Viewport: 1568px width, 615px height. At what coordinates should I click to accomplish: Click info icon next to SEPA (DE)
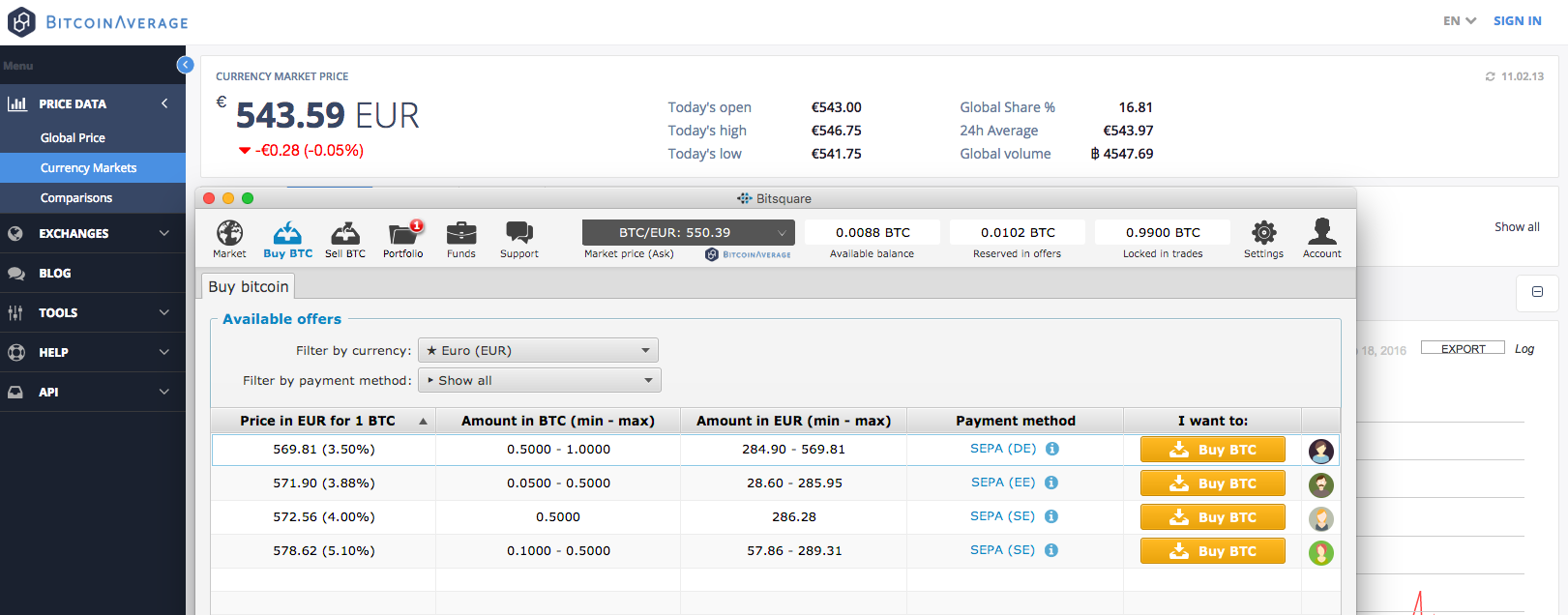1052,449
